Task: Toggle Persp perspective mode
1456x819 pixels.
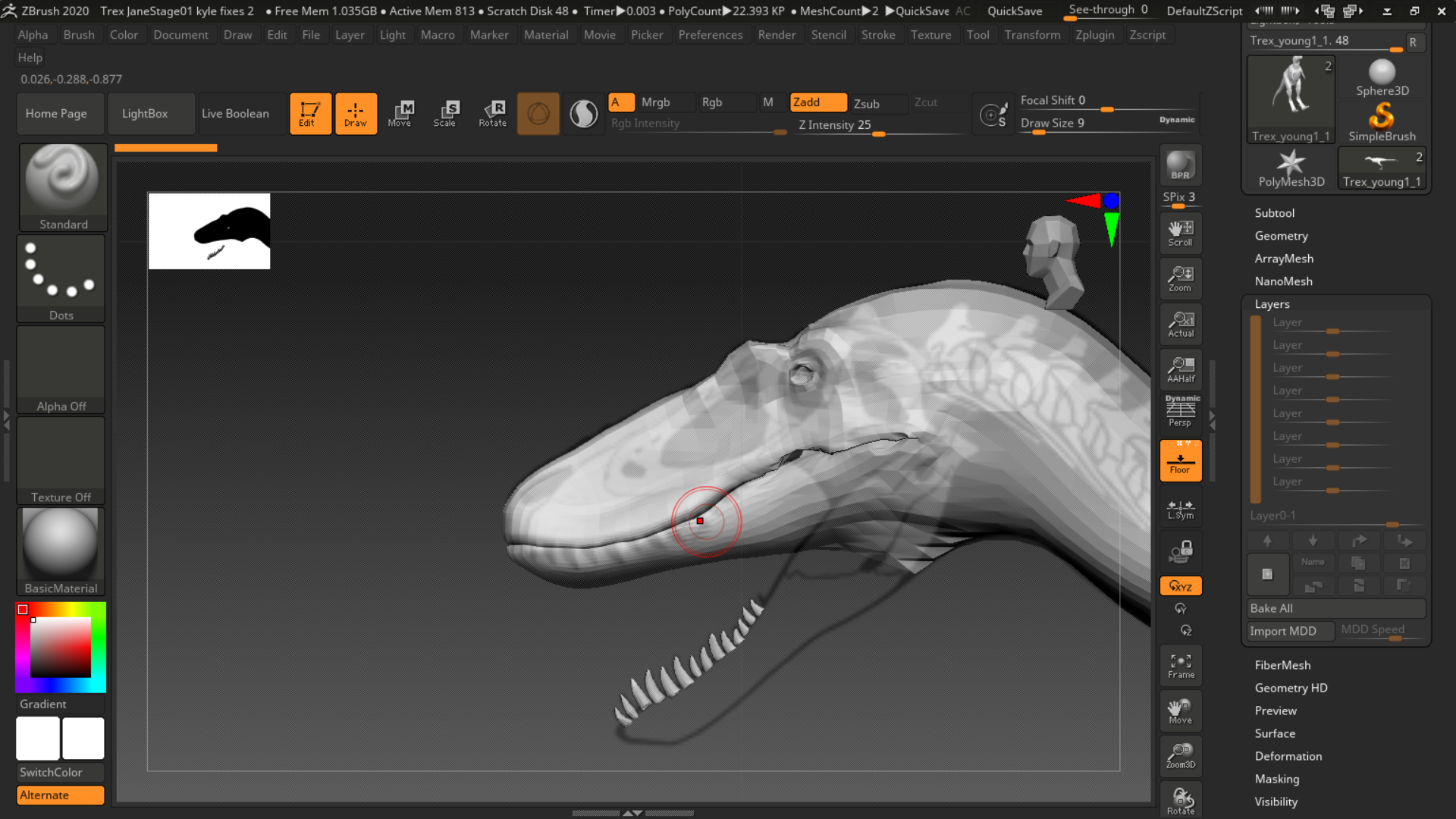Action: 1180,412
